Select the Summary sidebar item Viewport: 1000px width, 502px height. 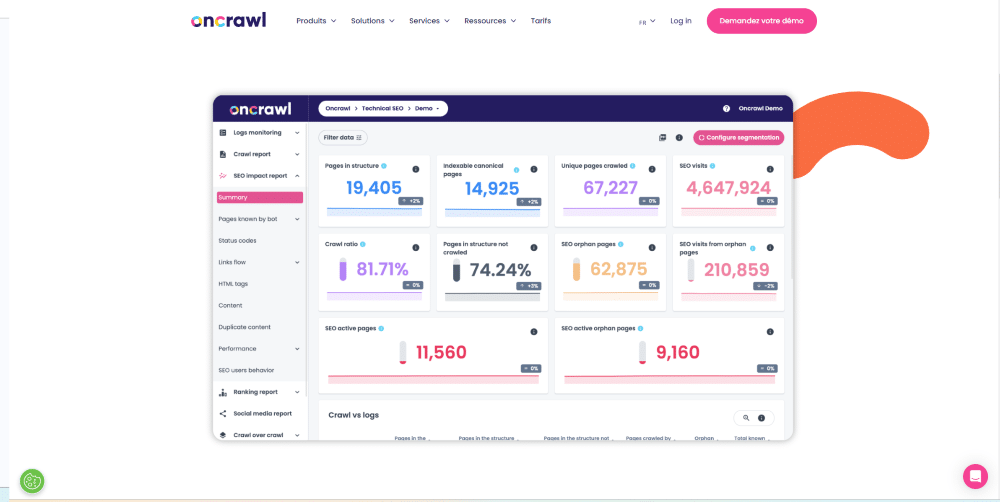click(x=260, y=198)
